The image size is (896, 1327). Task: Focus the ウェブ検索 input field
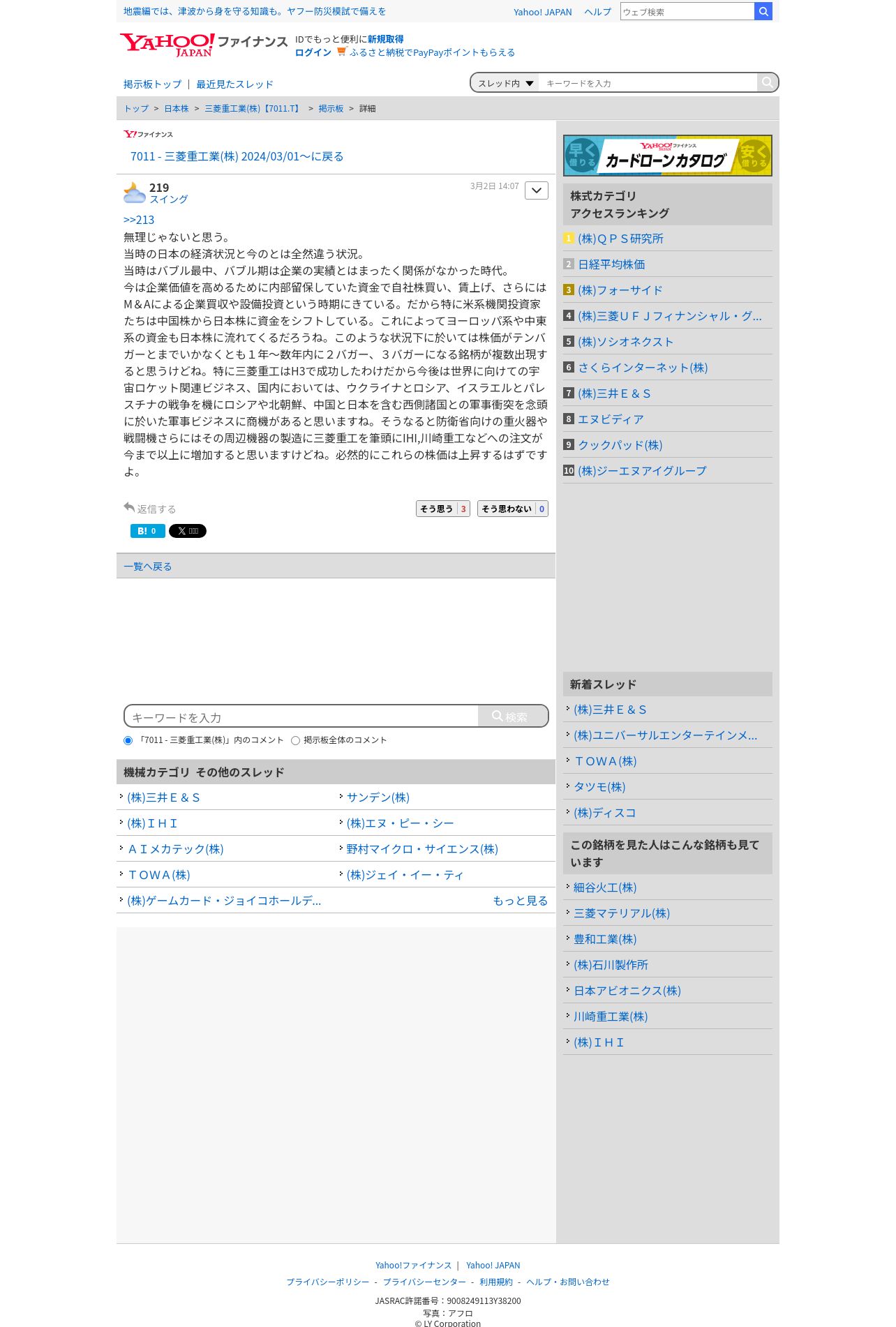(687, 11)
